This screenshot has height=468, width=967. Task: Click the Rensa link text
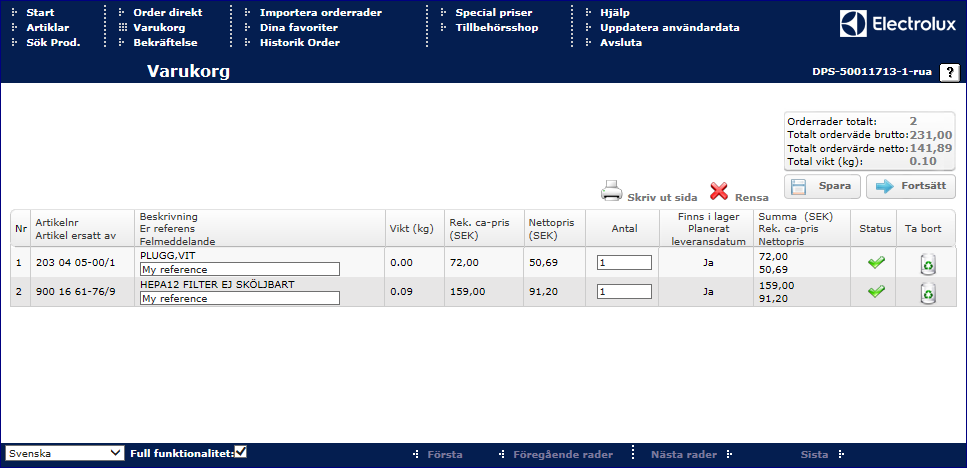pos(752,197)
